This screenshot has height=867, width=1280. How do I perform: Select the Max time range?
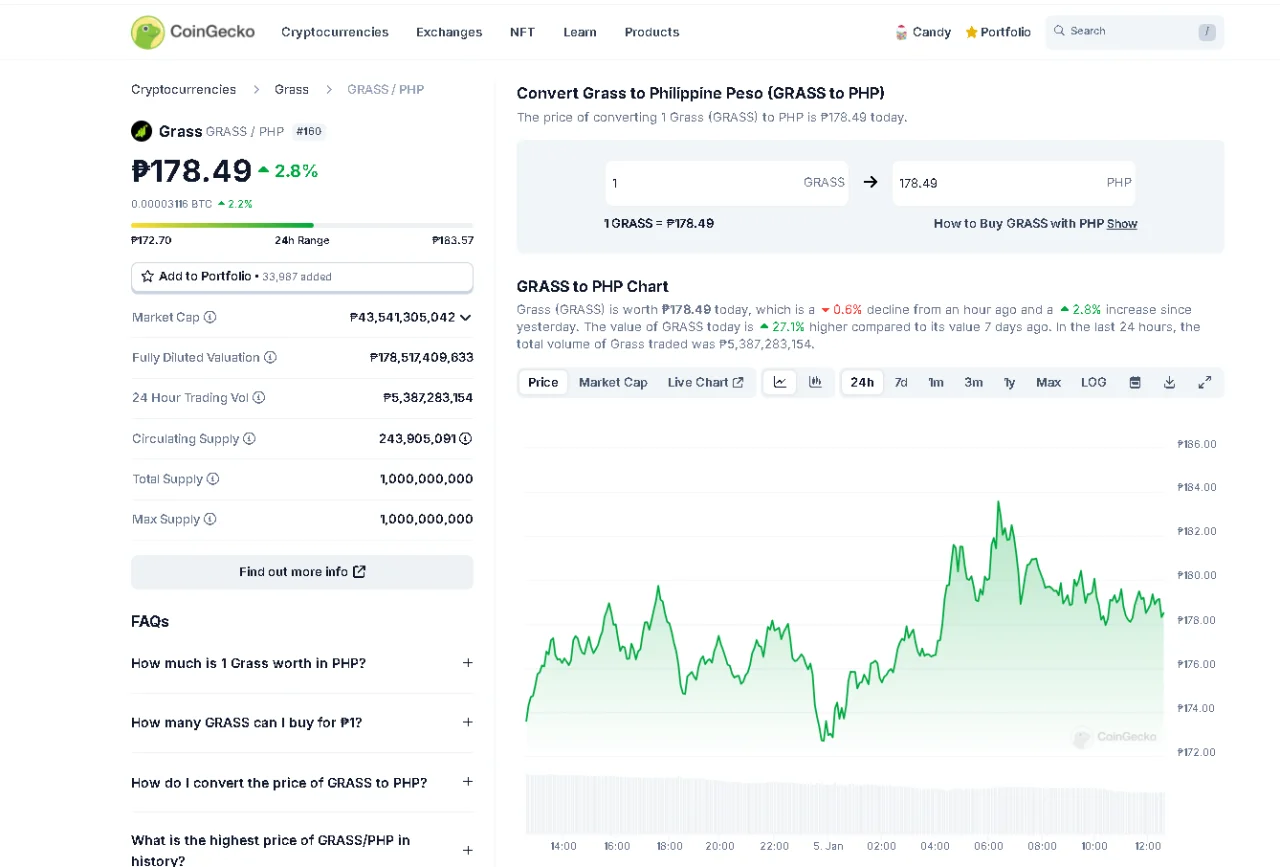(x=1048, y=382)
